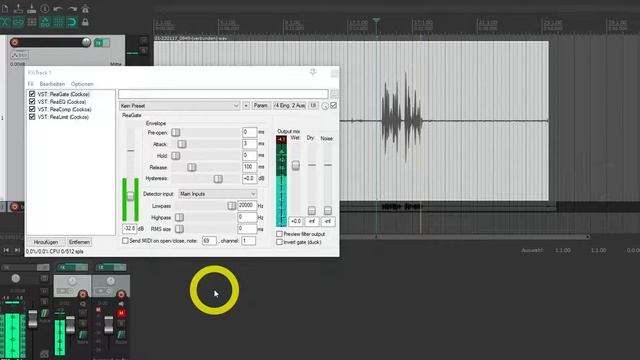Viewport: 640px width, 360px height.
Task: Uncheck VST: ReaLimit (Cockos) checkbox
Action: pyautogui.click(x=32, y=117)
